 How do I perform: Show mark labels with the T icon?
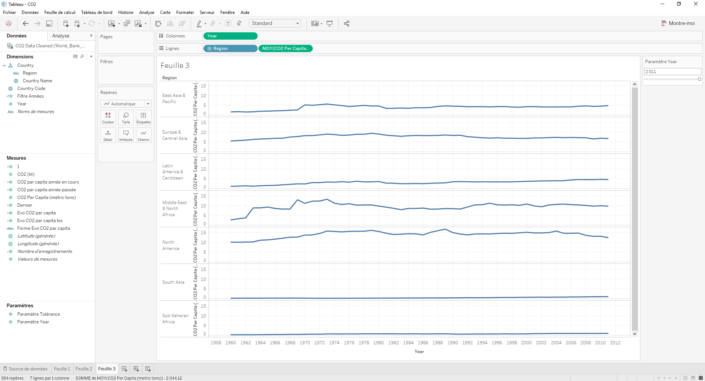click(228, 23)
